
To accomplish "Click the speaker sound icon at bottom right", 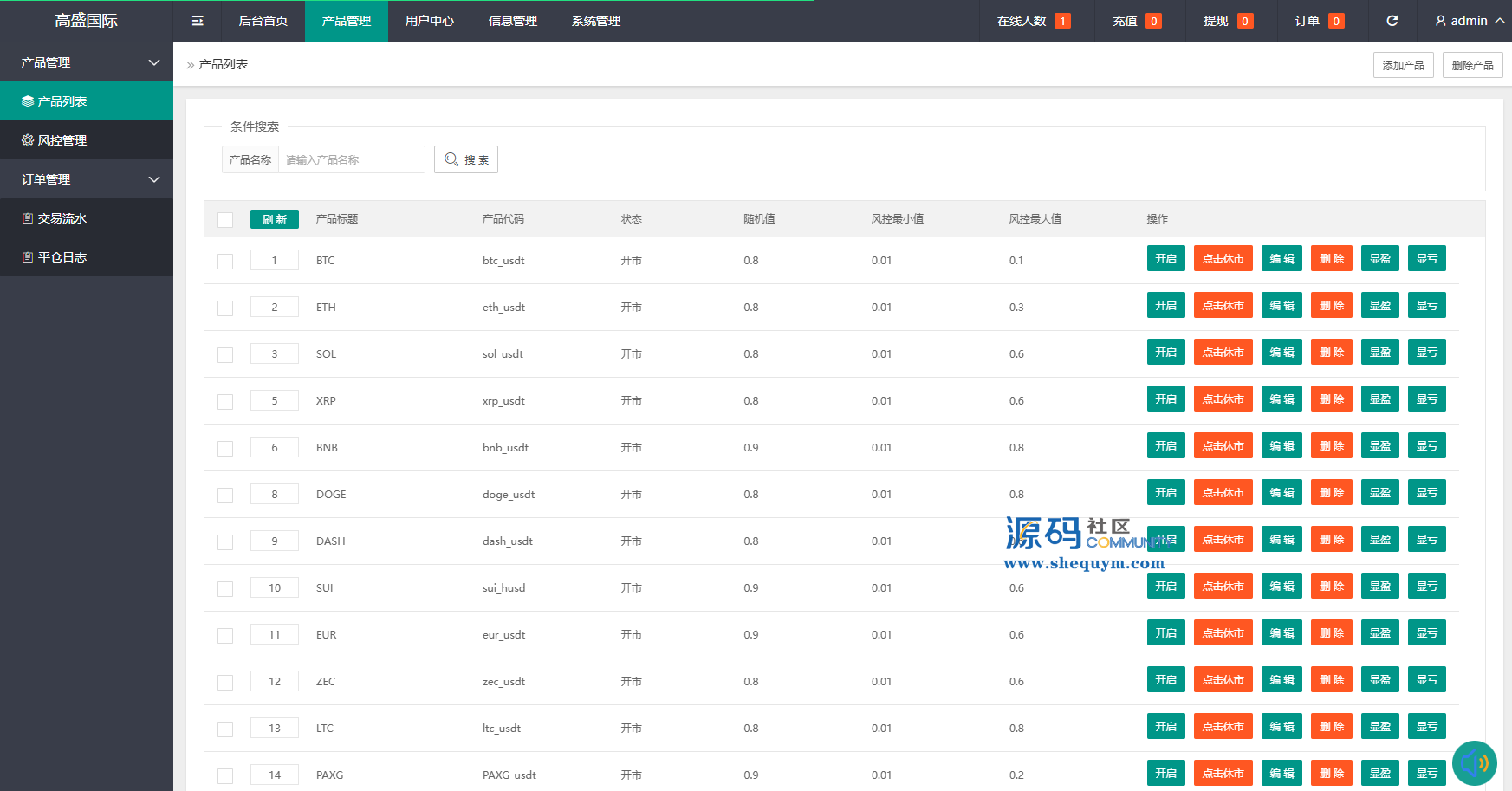I will pos(1474,763).
